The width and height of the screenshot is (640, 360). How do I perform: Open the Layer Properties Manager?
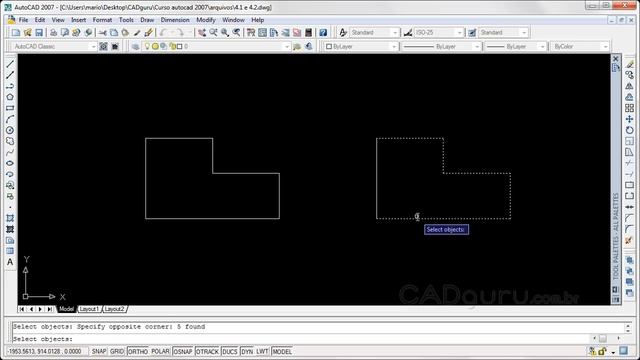(x=136, y=47)
